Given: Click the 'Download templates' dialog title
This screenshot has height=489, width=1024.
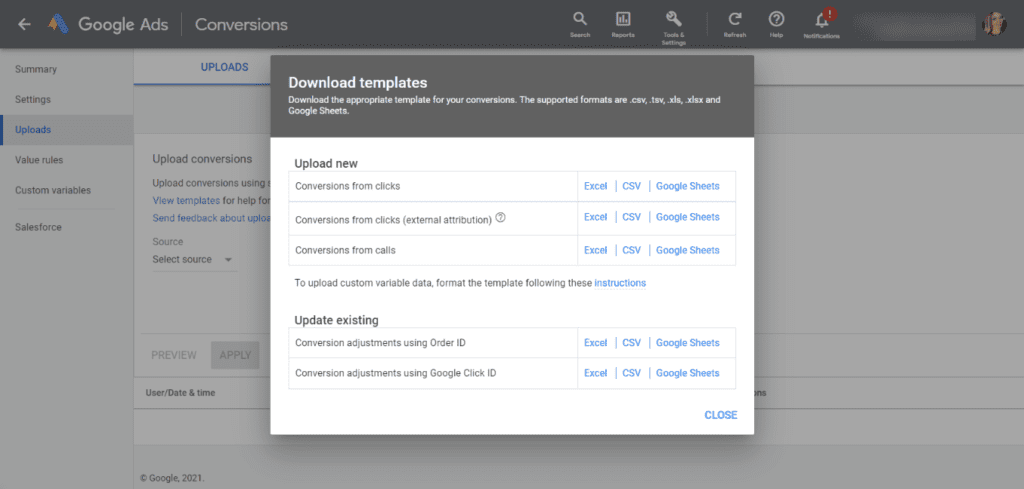Looking at the screenshot, I should coord(358,83).
